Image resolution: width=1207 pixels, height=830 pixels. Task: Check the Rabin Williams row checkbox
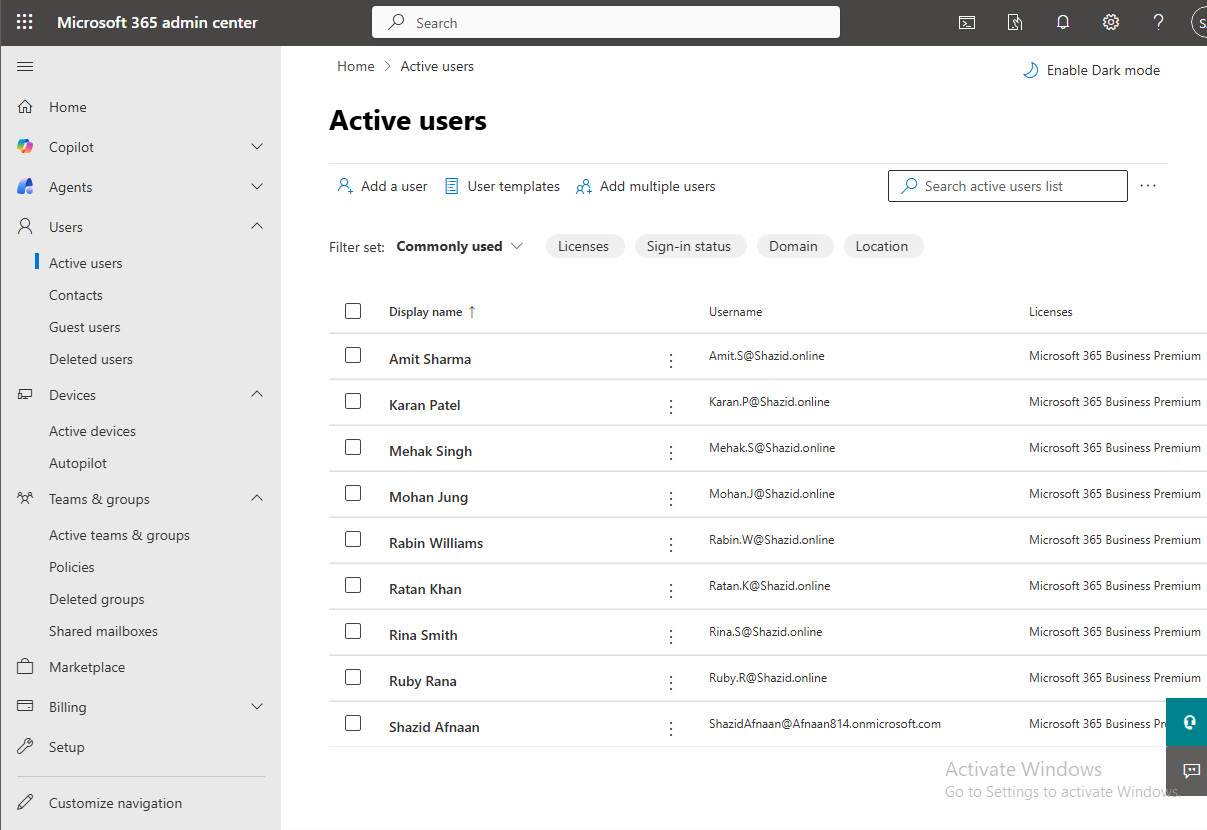pyautogui.click(x=353, y=539)
